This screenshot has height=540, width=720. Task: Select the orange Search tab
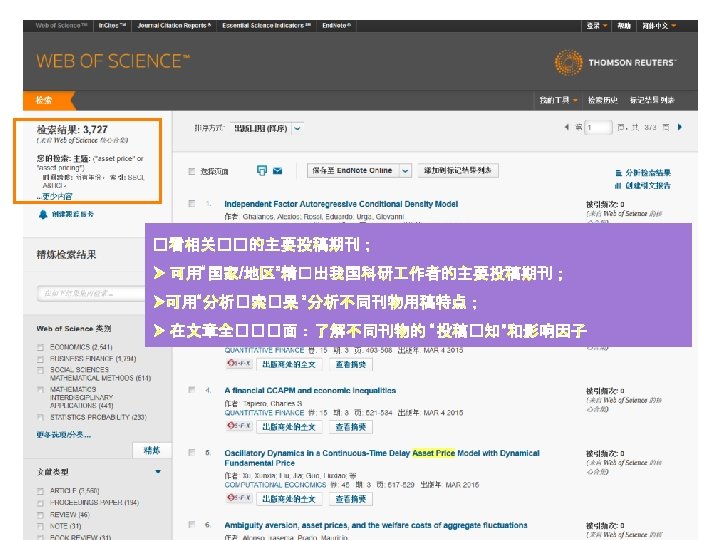pyautogui.click(x=48, y=100)
